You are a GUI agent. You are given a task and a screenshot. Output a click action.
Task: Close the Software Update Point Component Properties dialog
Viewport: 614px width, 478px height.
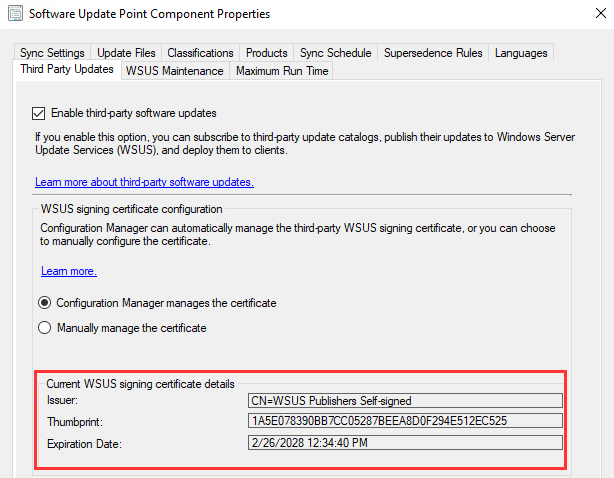pyautogui.click(x=601, y=13)
